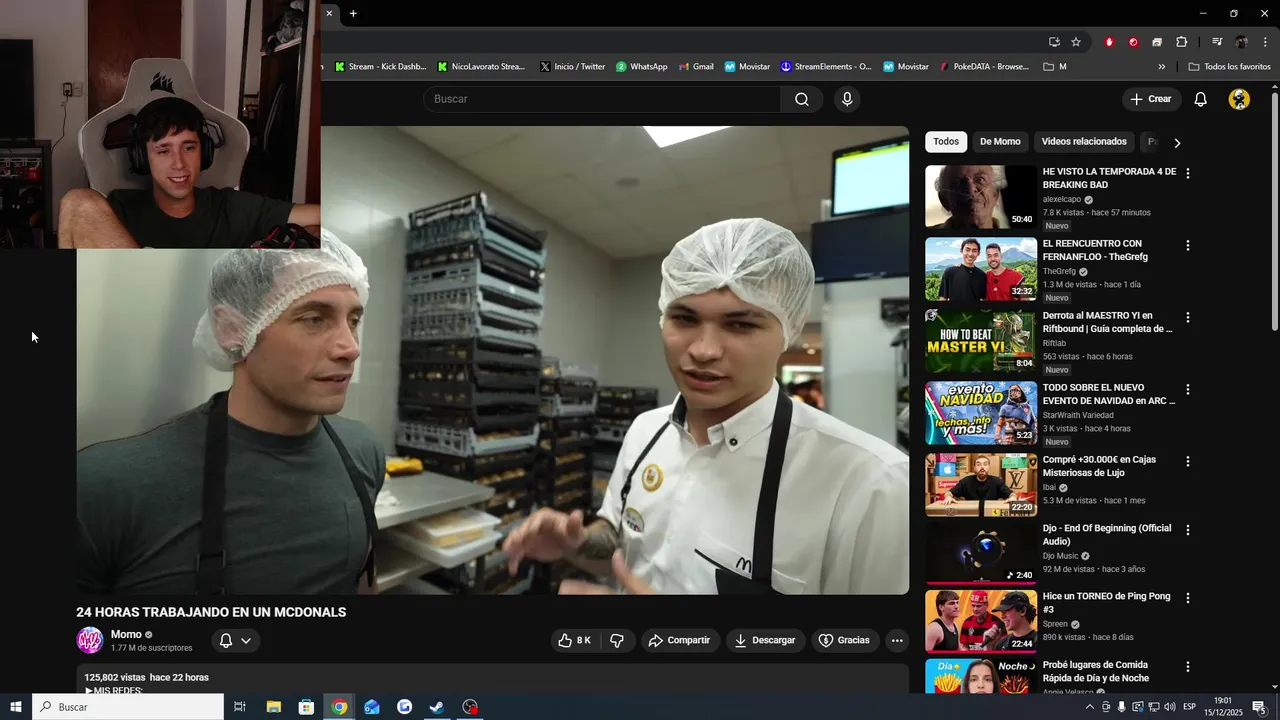Open options for TORNEO de Ping Pong video
The width and height of the screenshot is (1280, 720).
point(1188,598)
